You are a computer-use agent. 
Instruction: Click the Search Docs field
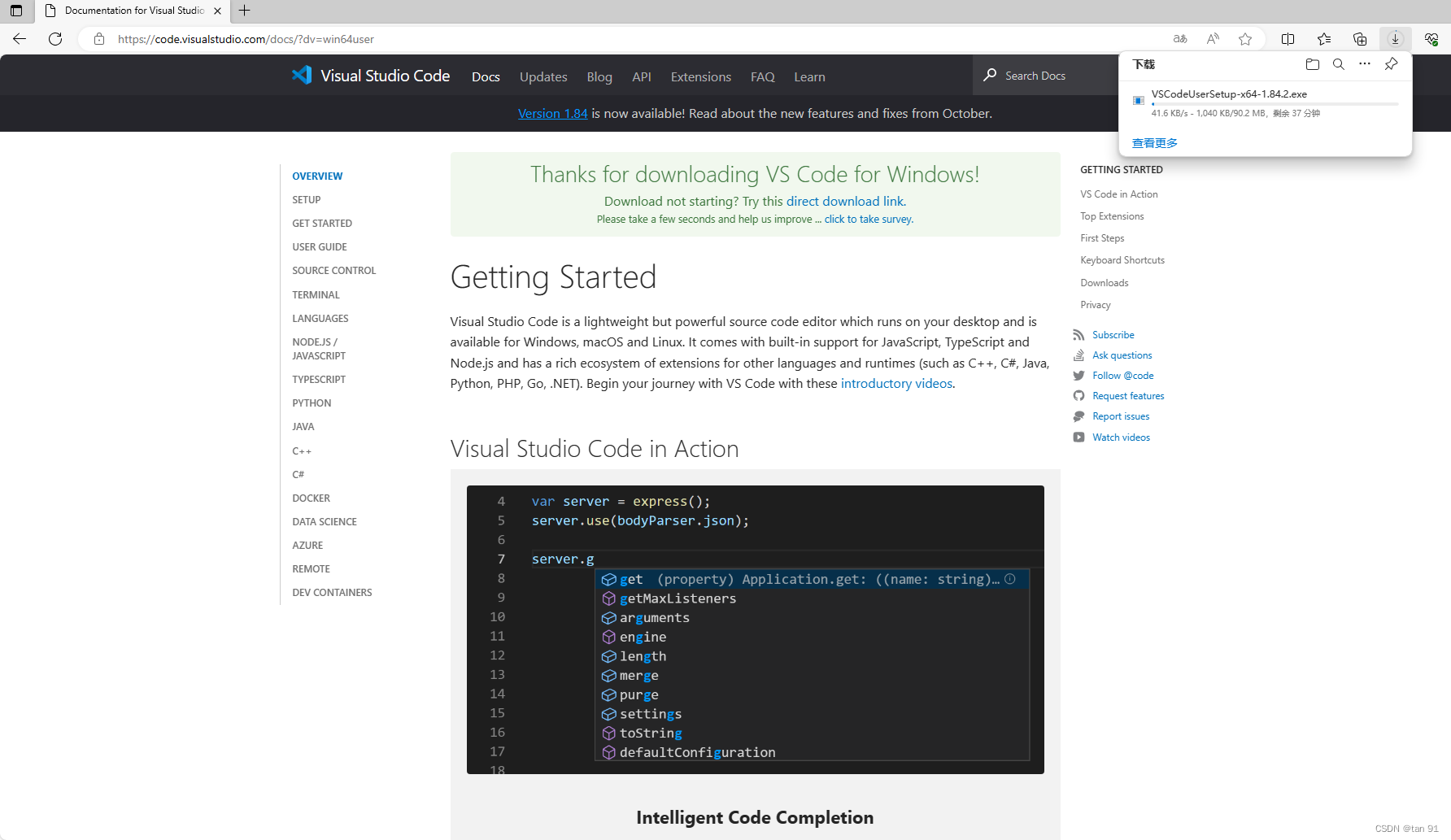coord(1045,76)
